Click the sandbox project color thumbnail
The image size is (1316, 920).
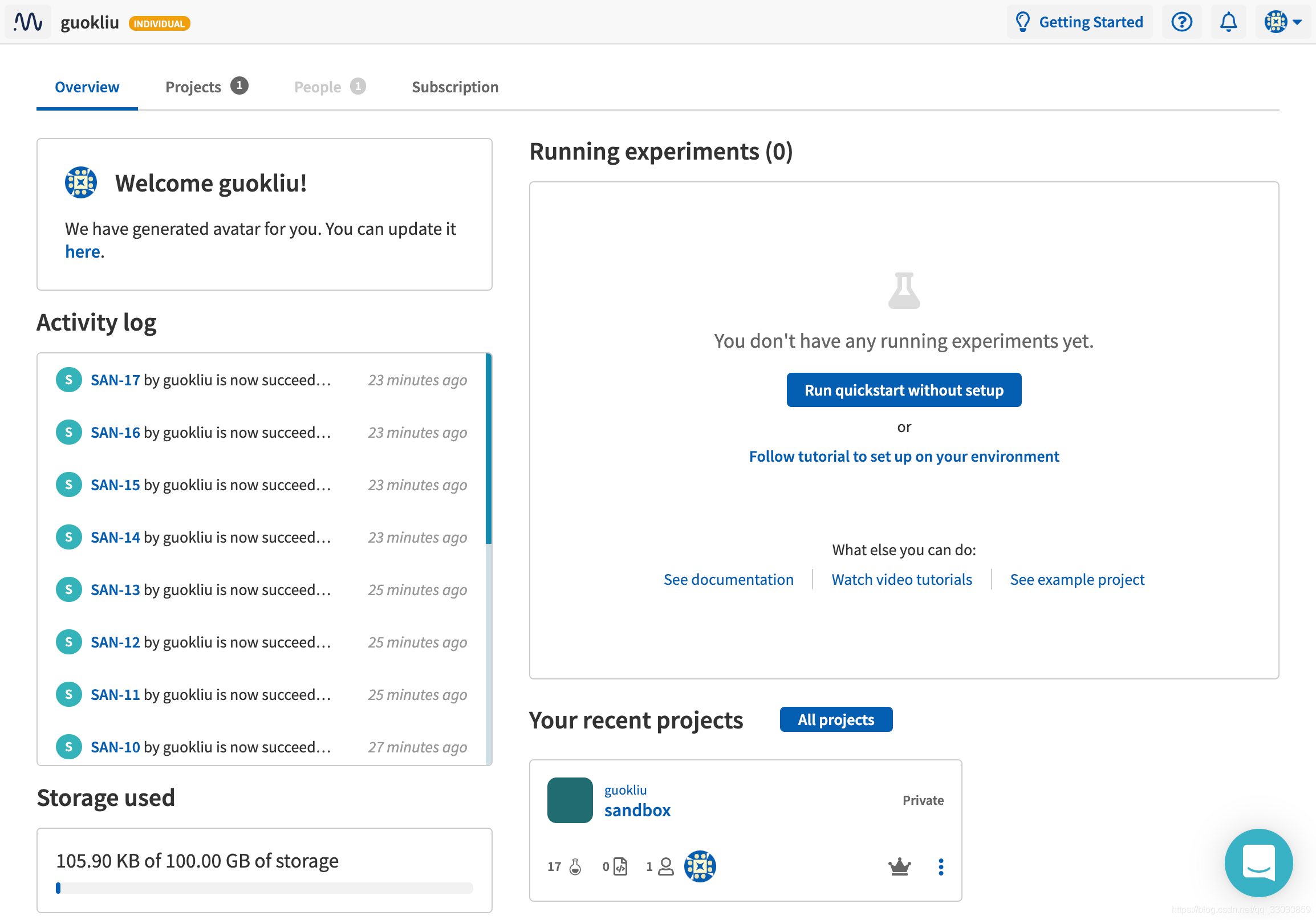click(x=570, y=800)
